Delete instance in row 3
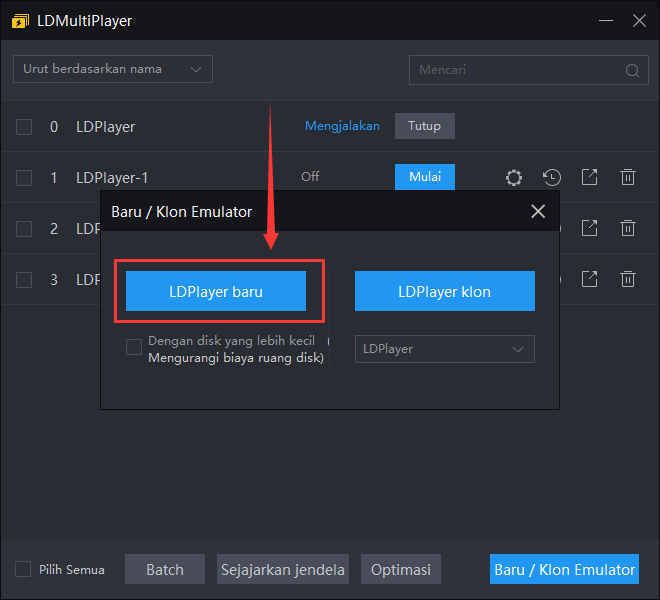The image size is (660, 600). coord(628,279)
